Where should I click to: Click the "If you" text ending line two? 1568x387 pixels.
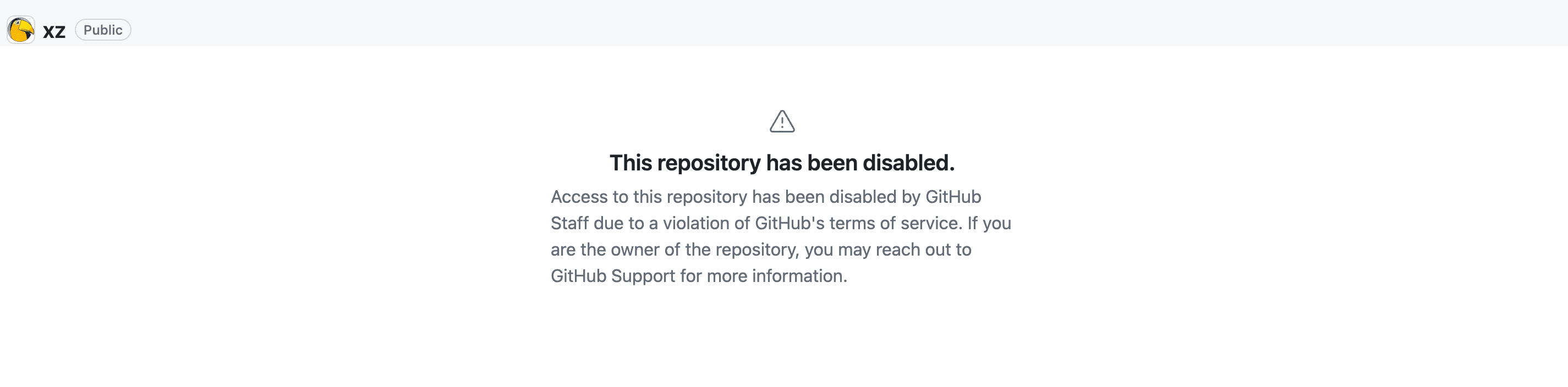tap(989, 223)
